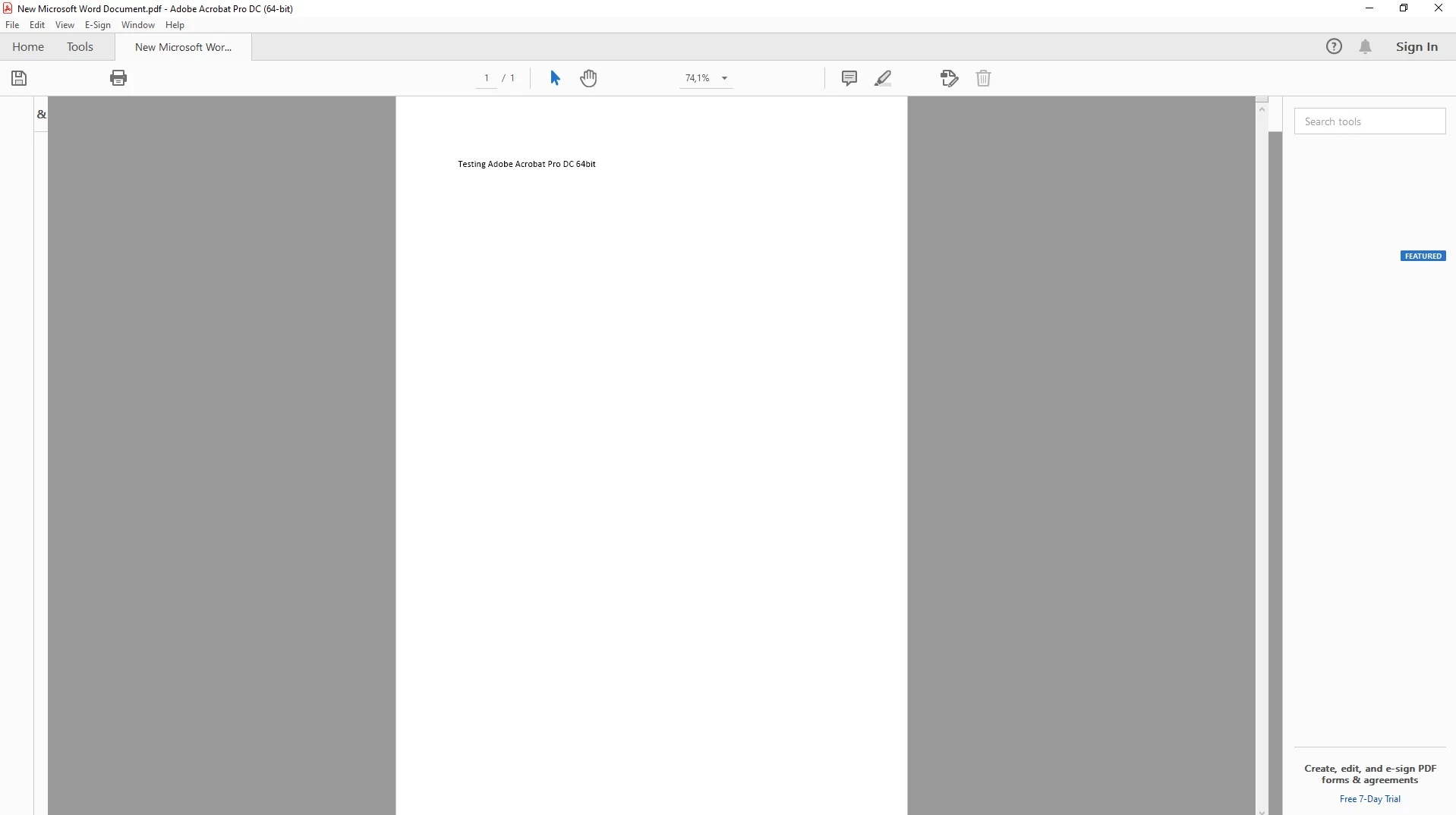1456x815 pixels.
Task: Open the View menu
Action: 65,25
